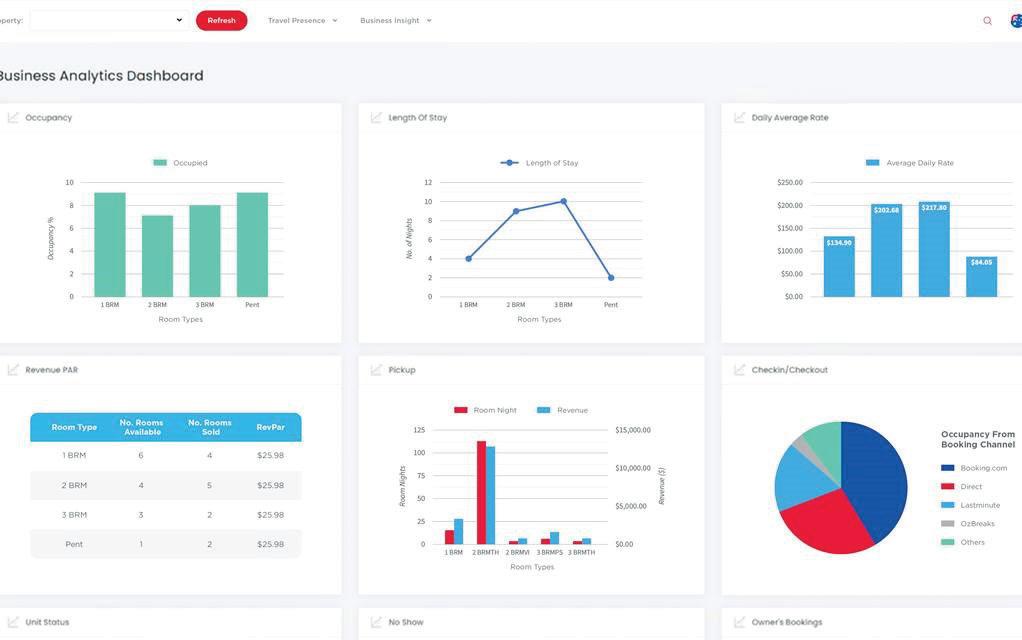Expand the Travel Presence menu
Screen dimensions: 1022x640
pyautogui.click(x=302, y=21)
